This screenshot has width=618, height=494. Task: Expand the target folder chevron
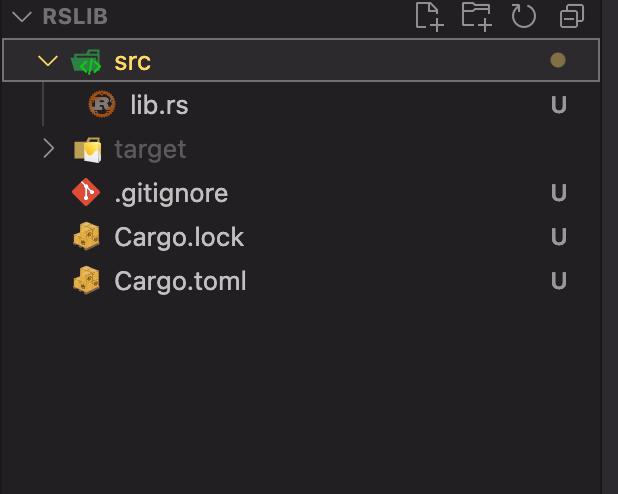pyautogui.click(x=48, y=149)
